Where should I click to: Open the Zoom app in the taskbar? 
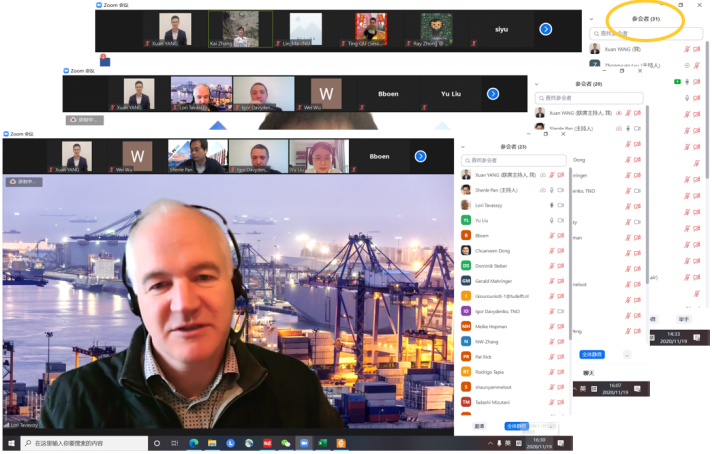(x=304, y=443)
